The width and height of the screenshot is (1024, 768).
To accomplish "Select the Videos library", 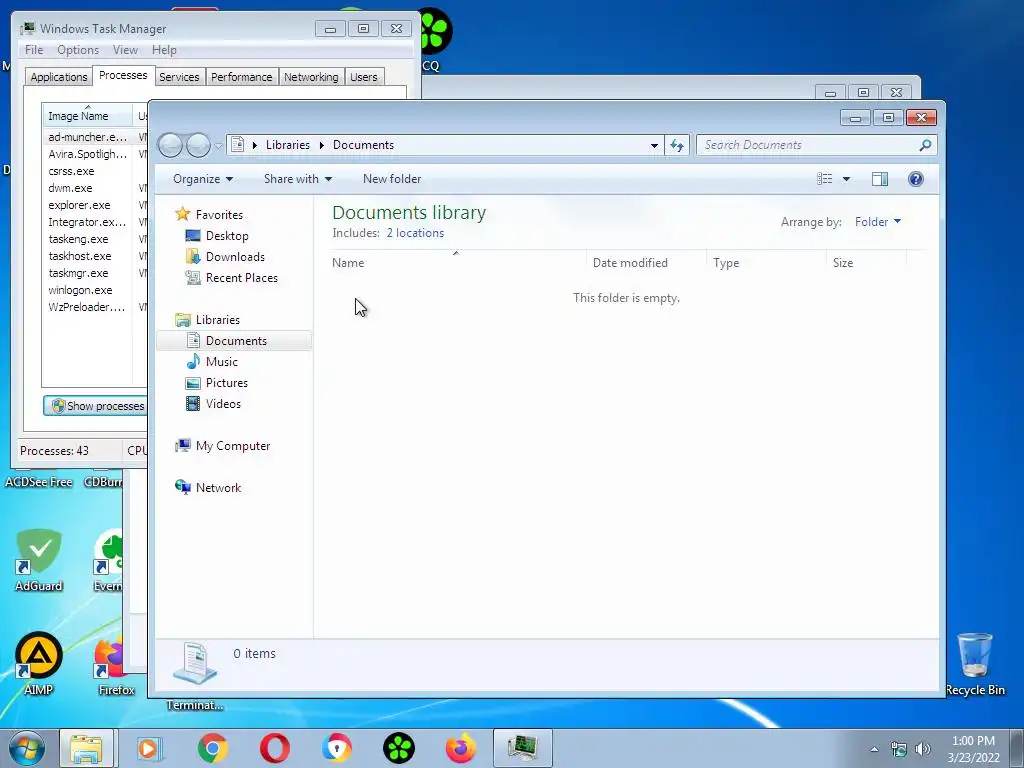I will pos(223,404).
